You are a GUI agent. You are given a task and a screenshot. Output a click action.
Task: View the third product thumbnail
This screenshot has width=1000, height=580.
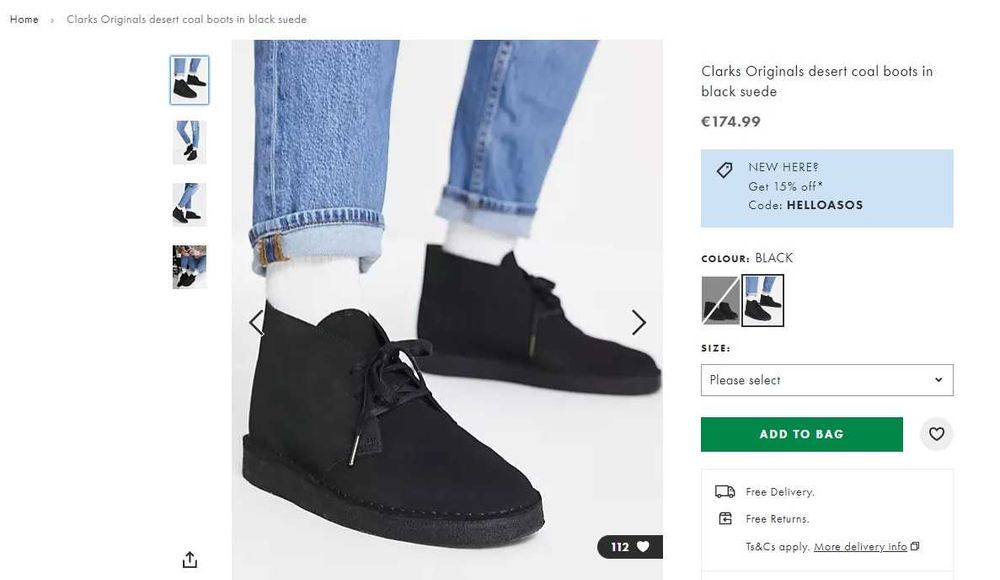pos(189,204)
